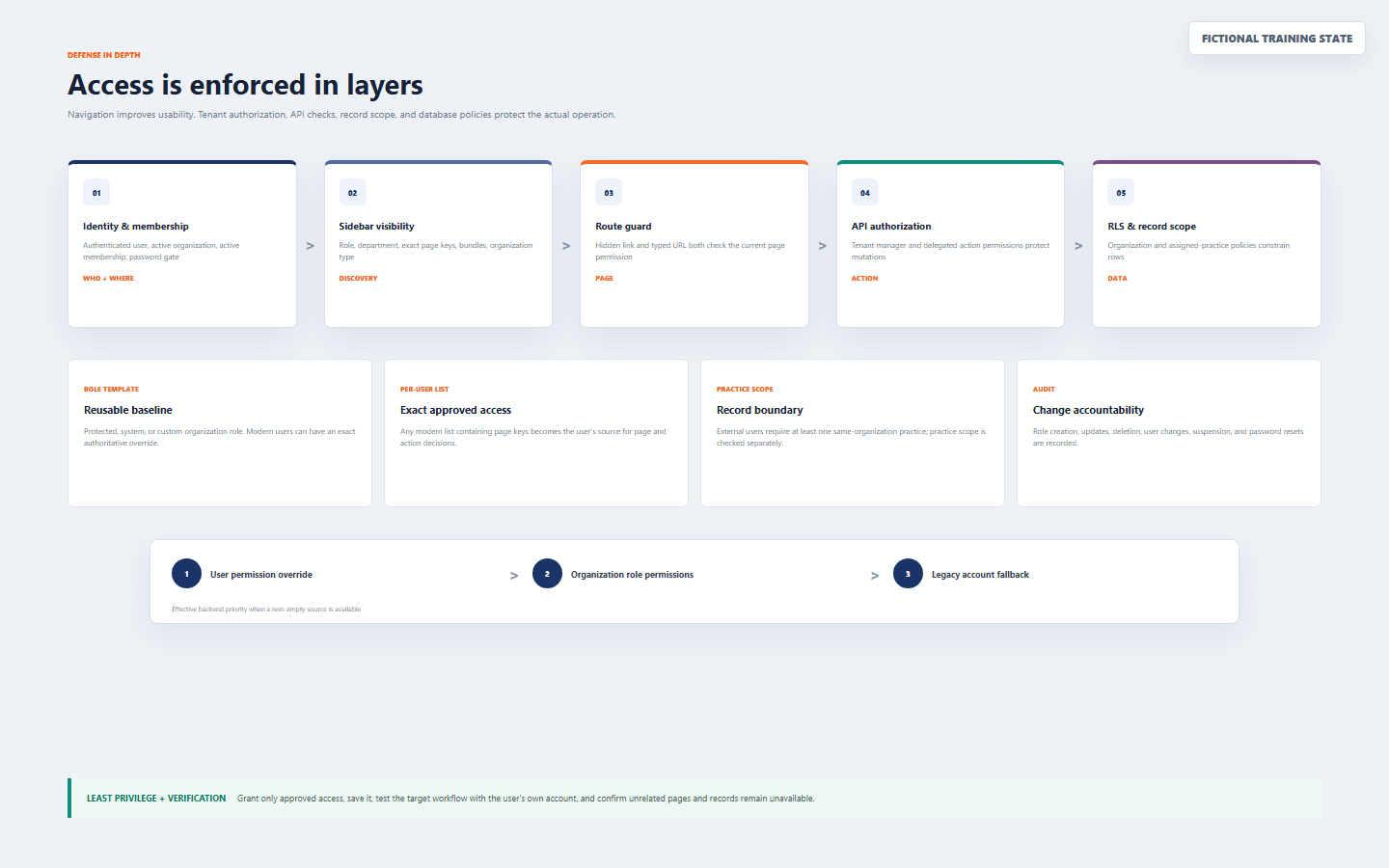1389x868 pixels.
Task: Click the 'Protected, system, or custom organization role' text
Action: 220,437
